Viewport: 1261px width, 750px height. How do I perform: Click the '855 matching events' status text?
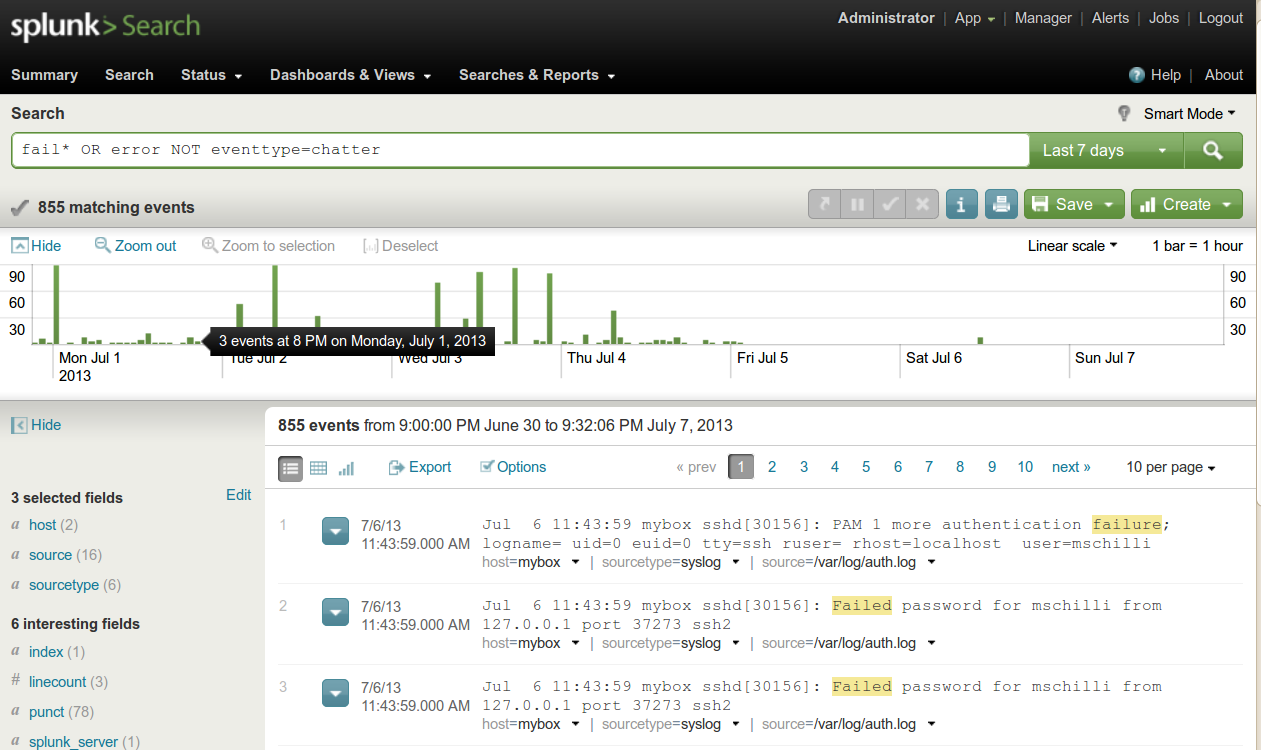(x=116, y=208)
